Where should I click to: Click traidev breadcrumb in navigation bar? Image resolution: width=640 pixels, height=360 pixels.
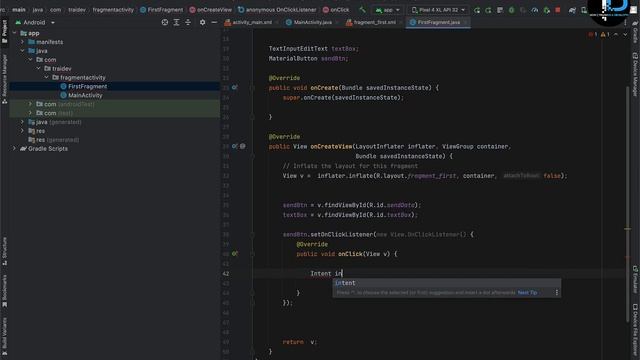pos(77,10)
